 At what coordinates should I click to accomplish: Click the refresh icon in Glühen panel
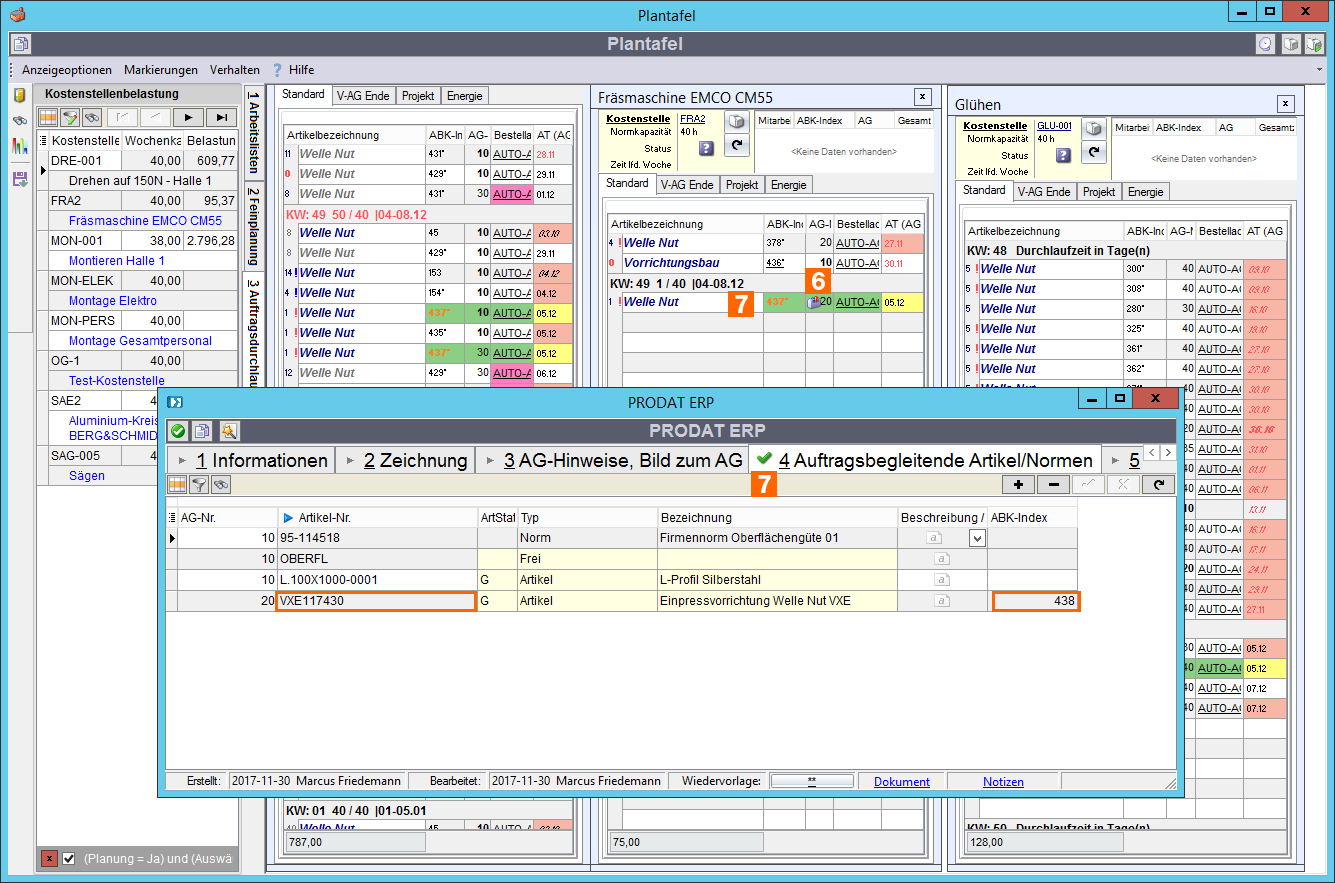coord(1094,152)
